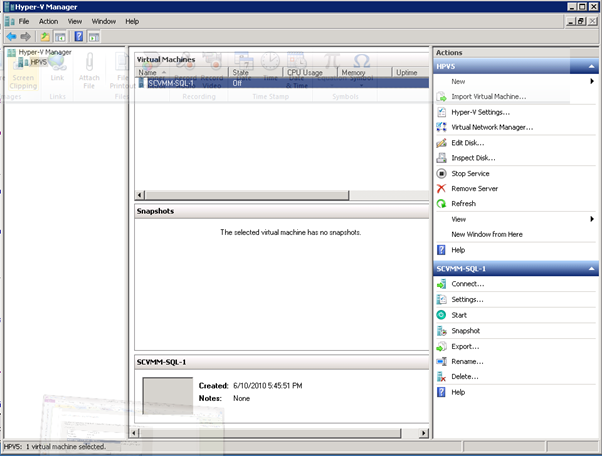602x456 pixels.
Task: Expand the View submenu arrow
Action: 592,219
